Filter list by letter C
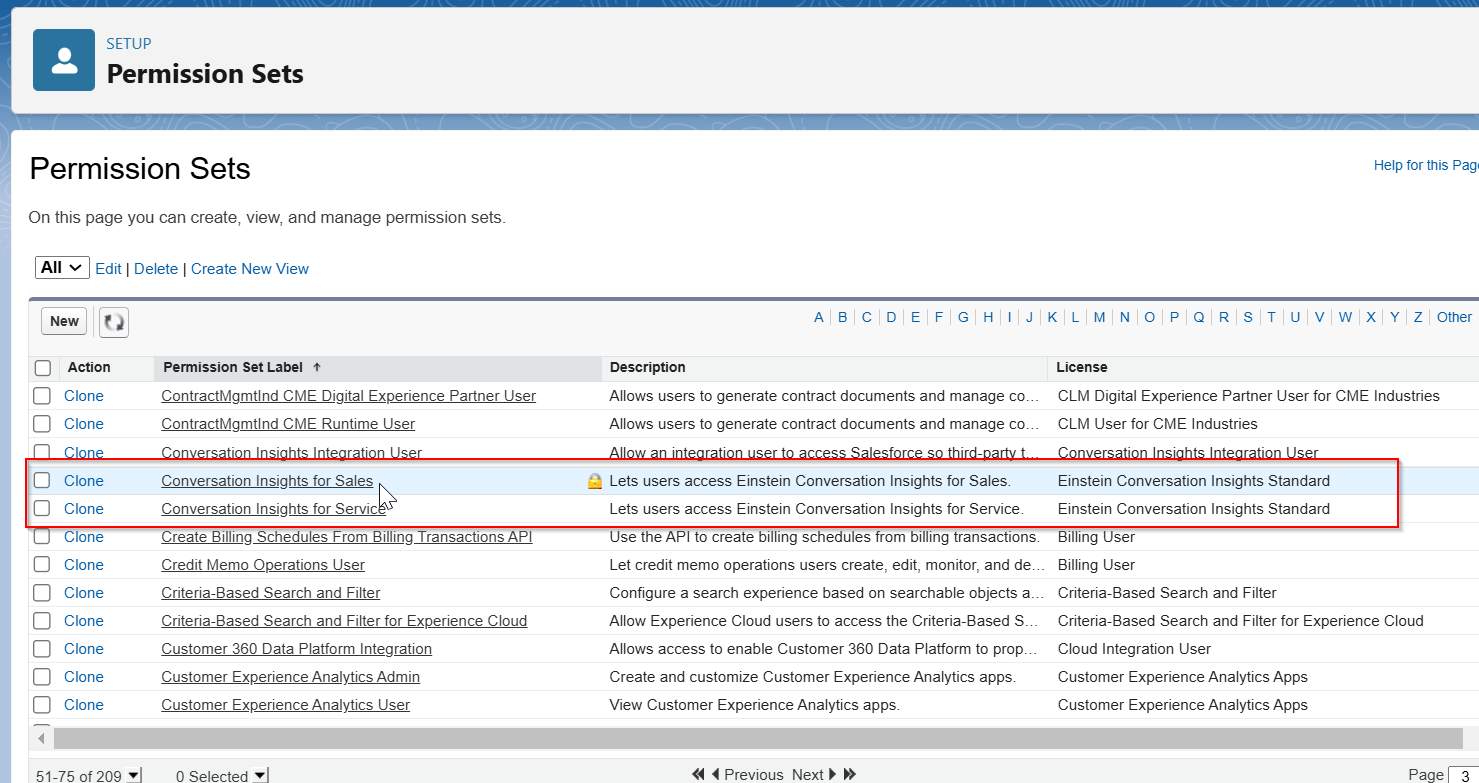 [866, 317]
